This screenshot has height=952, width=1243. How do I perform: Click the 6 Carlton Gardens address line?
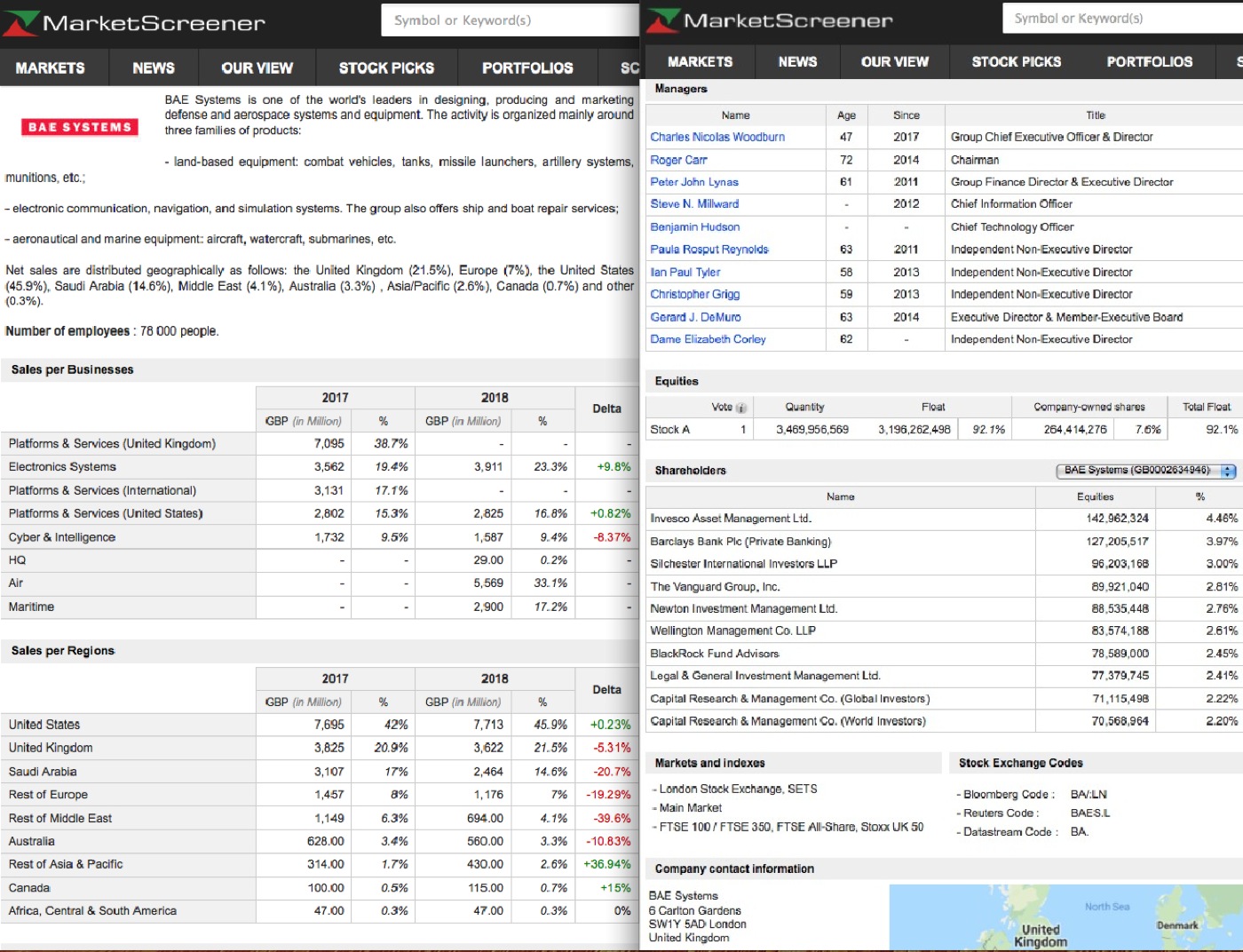tap(694, 910)
